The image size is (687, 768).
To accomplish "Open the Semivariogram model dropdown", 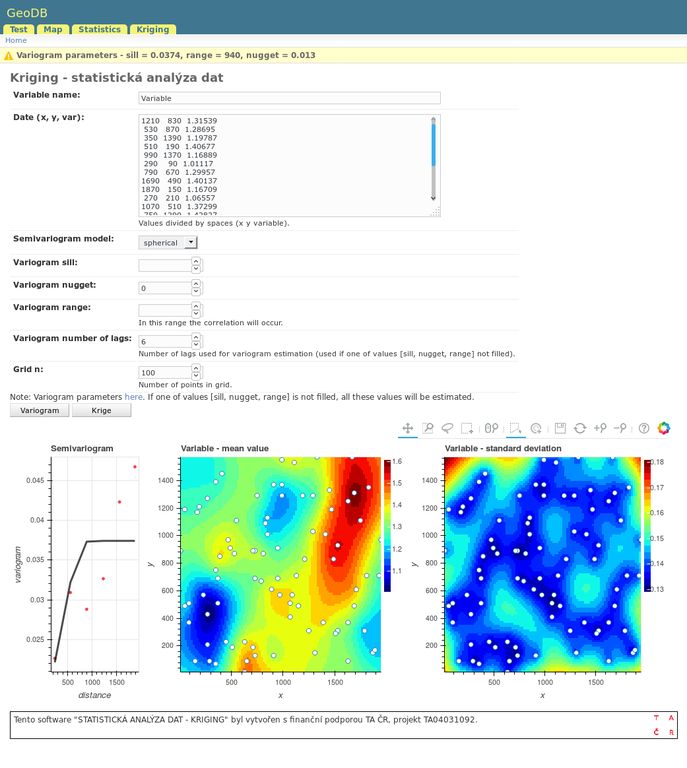I will pyautogui.click(x=168, y=242).
